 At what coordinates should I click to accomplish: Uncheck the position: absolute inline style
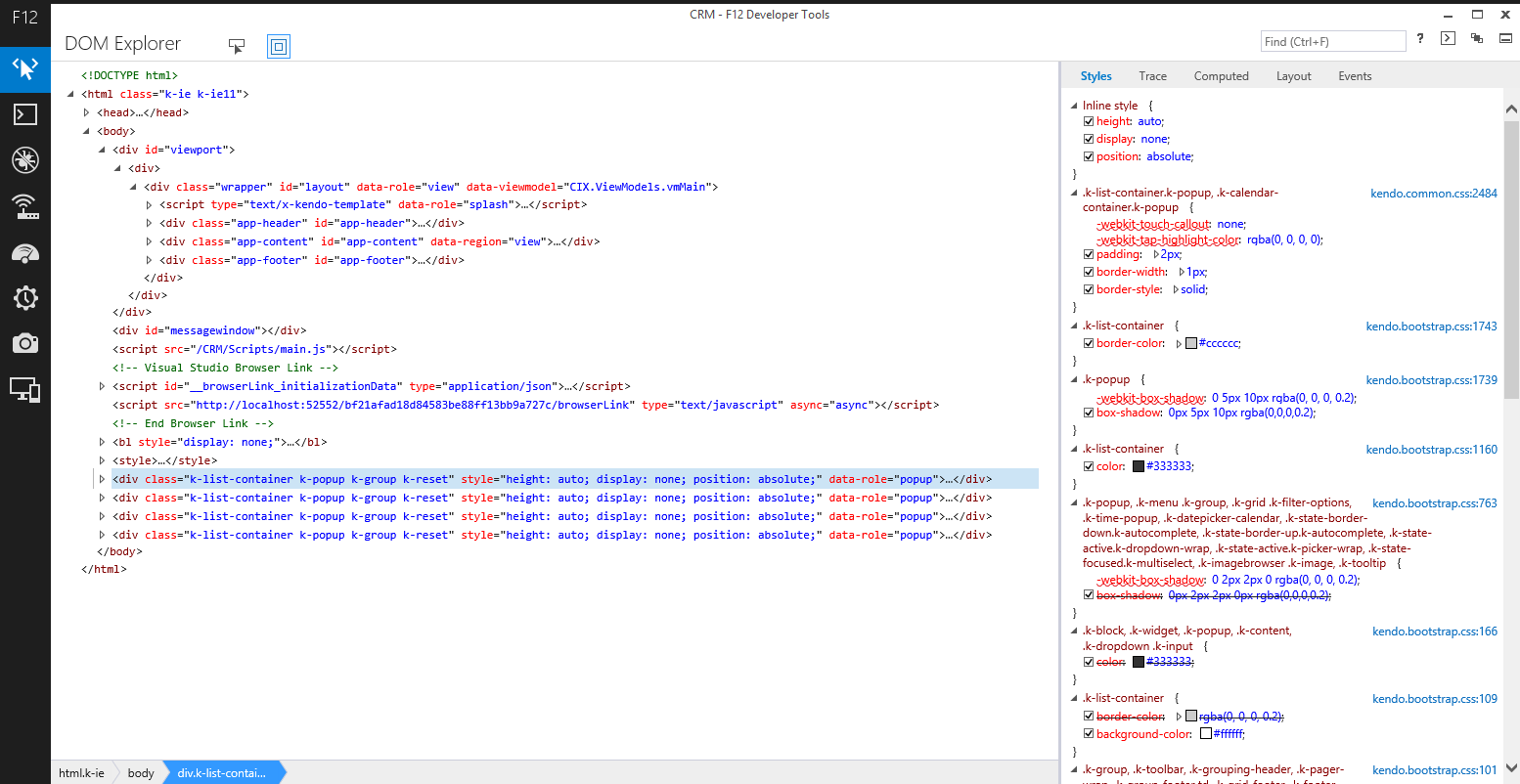(1089, 157)
